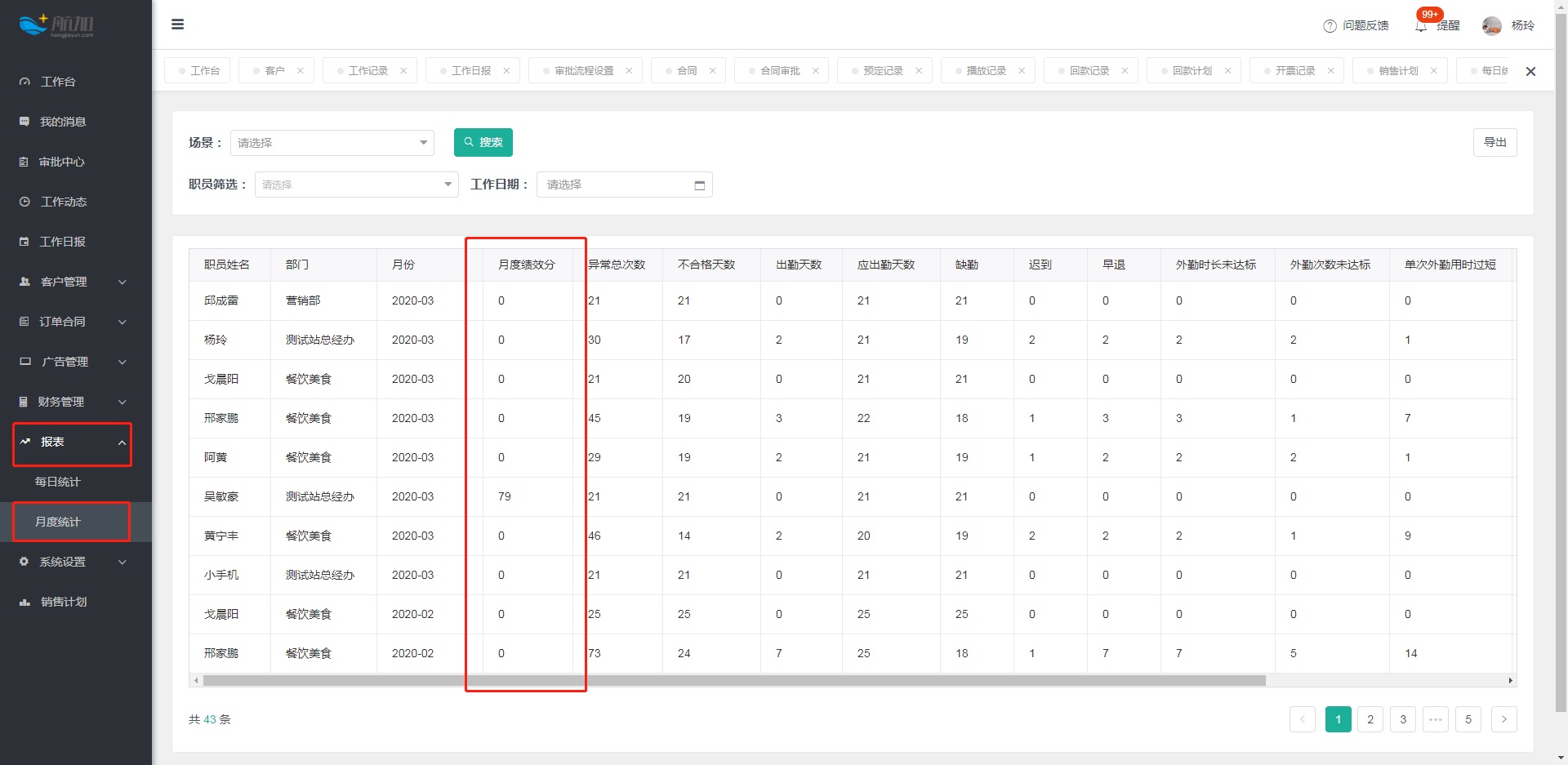The height and width of the screenshot is (765, 1568).
Task: Click the pagination ellipsis button
Action: (x=1436, y=719)
